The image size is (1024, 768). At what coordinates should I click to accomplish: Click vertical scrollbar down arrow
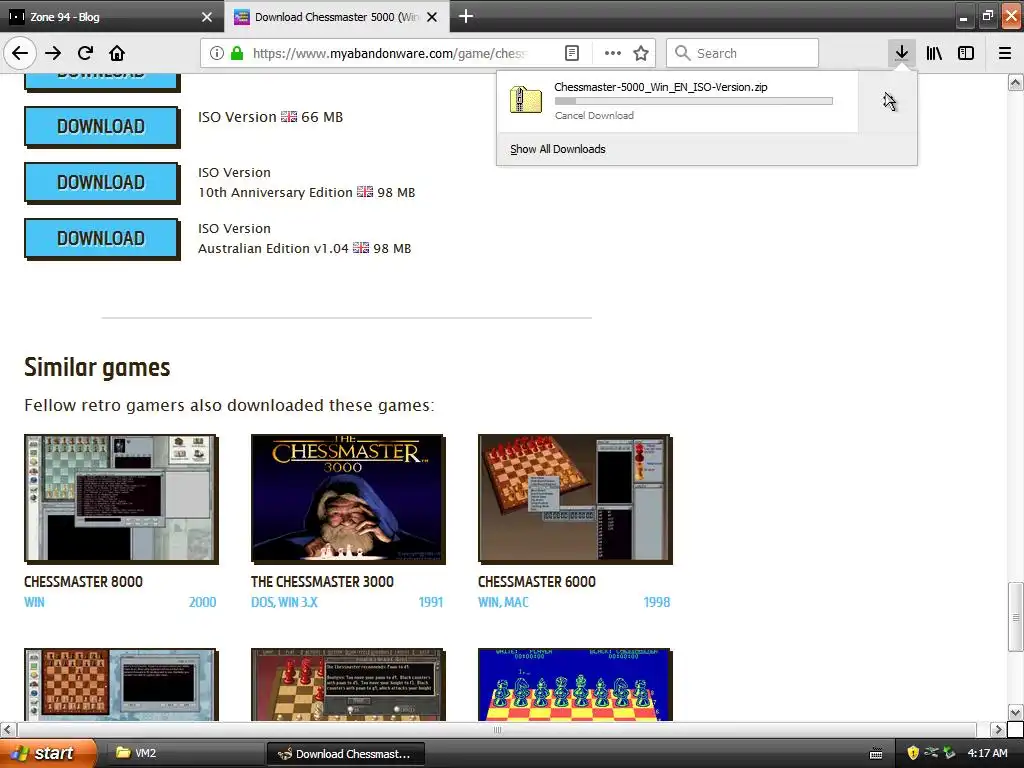point(1015,712)
